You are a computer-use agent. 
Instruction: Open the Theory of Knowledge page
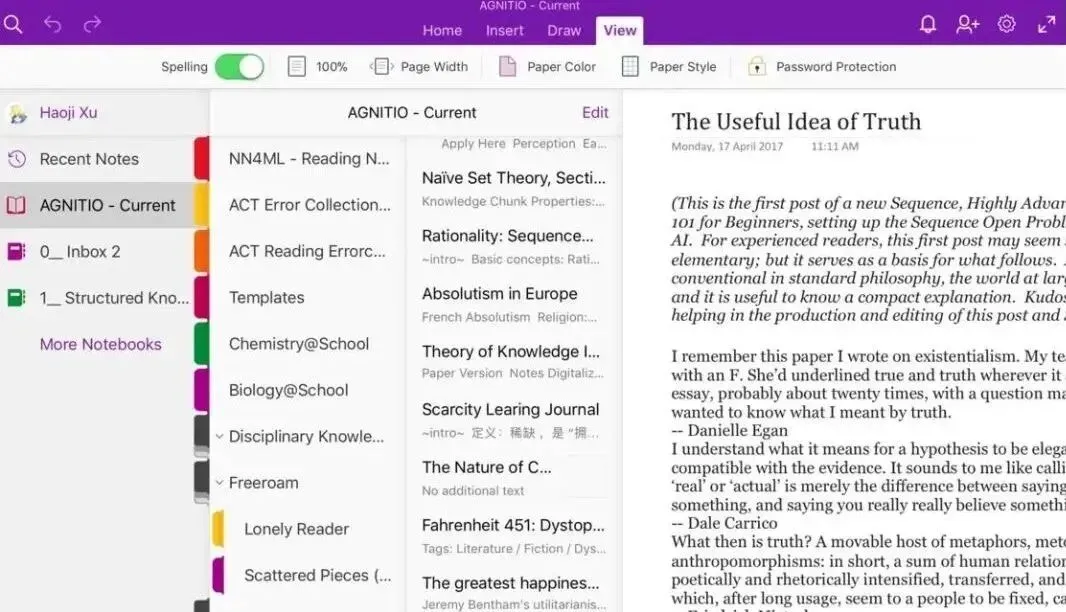[x=513, y=362]
